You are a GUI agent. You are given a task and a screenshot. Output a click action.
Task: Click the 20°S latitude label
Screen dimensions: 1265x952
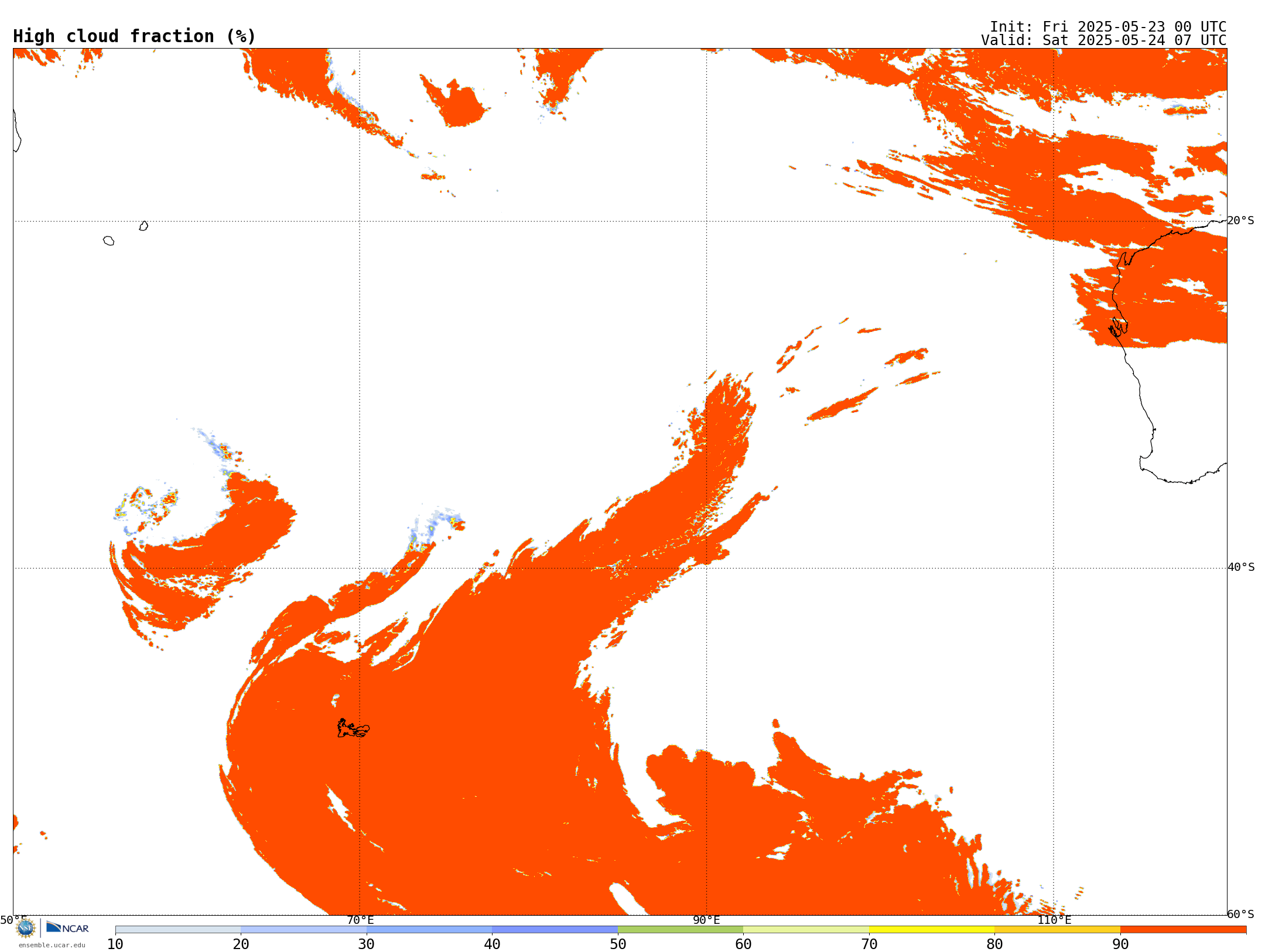[1241, 221]
